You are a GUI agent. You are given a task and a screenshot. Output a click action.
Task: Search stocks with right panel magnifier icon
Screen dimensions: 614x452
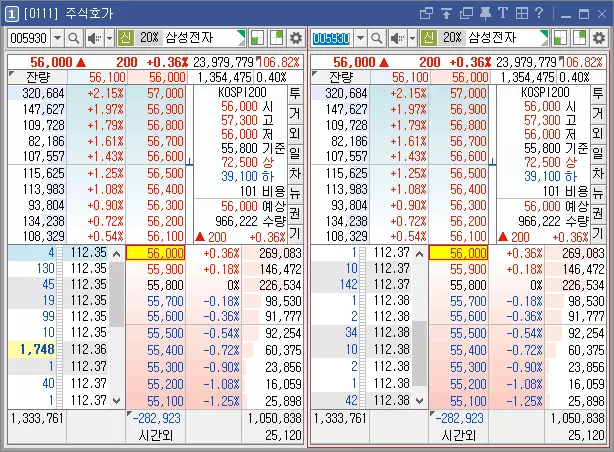point(376,38)
